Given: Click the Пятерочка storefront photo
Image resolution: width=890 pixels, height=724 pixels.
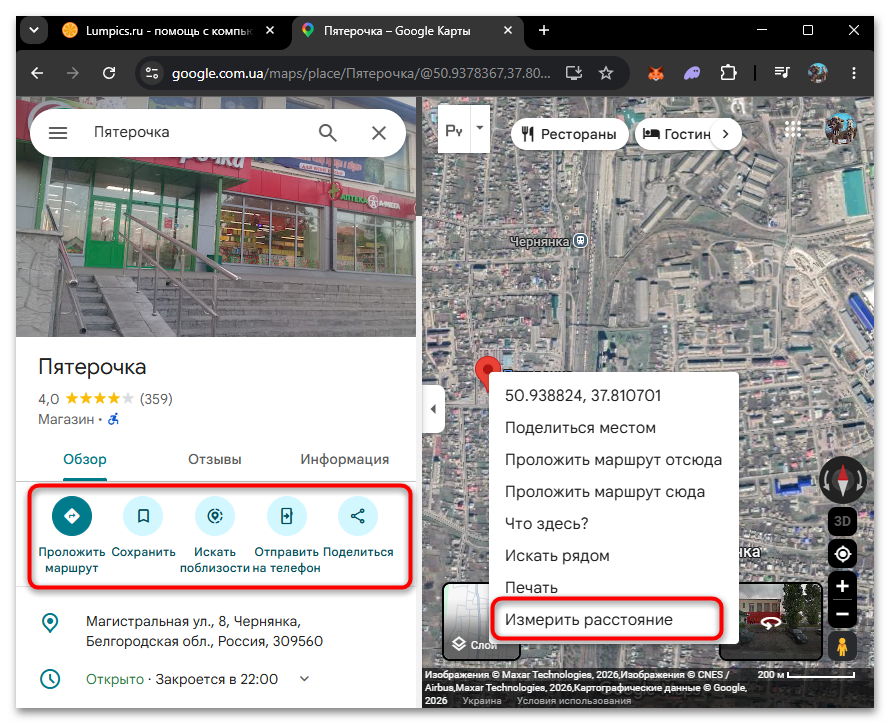Looking at the screenshot, I should pyautogui.click(x=216, y=244).
